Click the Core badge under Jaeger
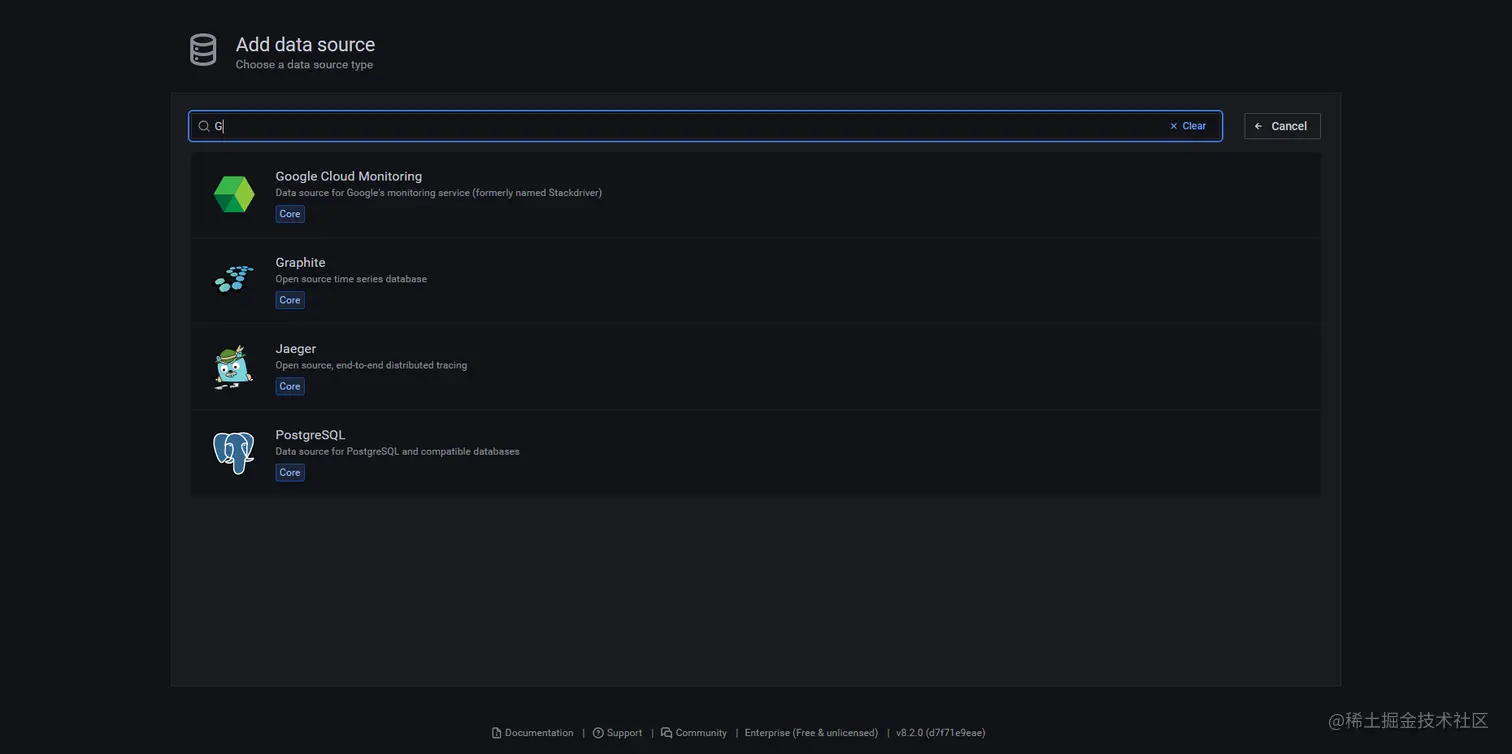Screen dimensions: 1512x754 click(290, 386)
